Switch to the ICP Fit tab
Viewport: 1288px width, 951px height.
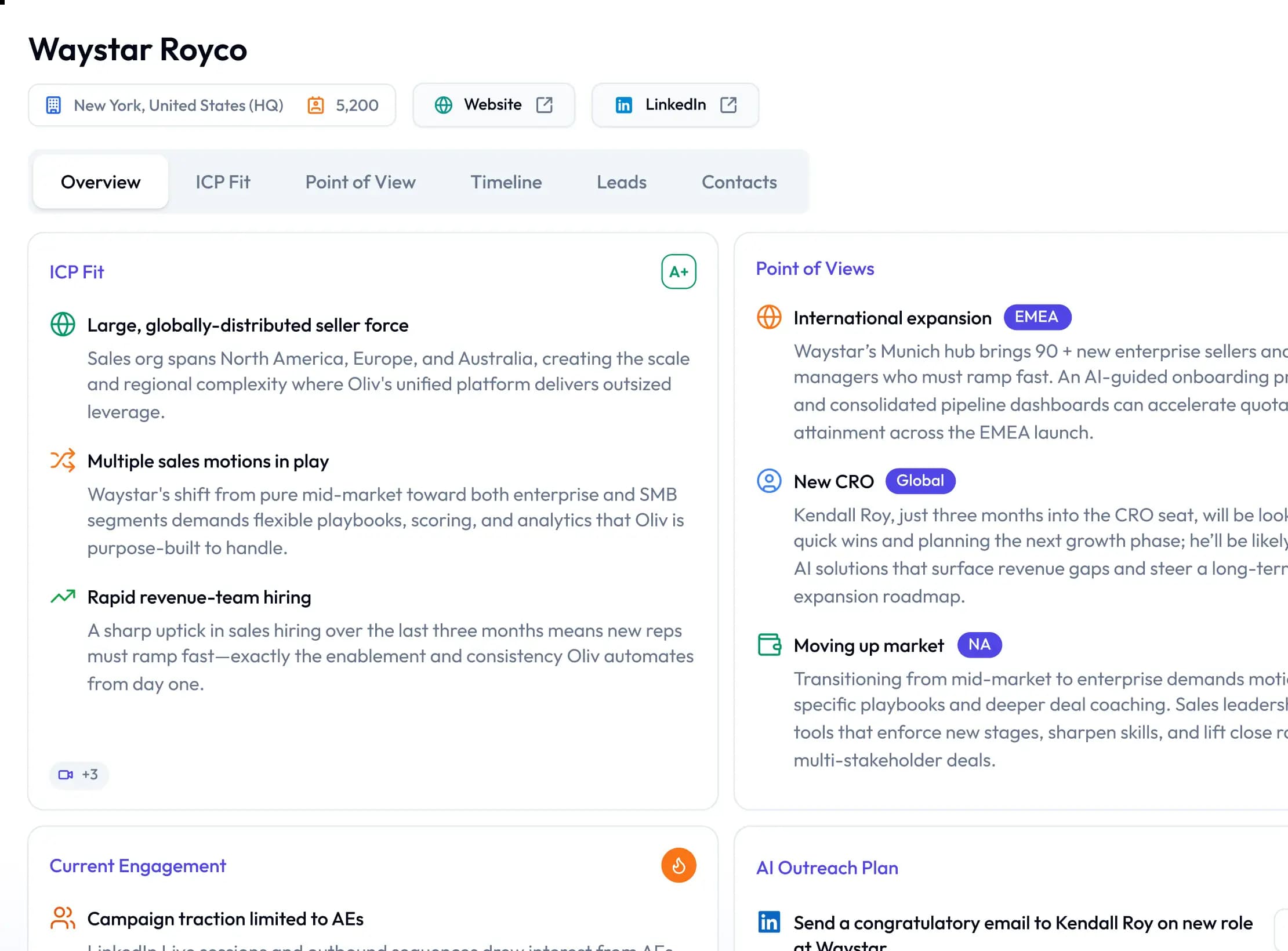(x=223, y=182)
